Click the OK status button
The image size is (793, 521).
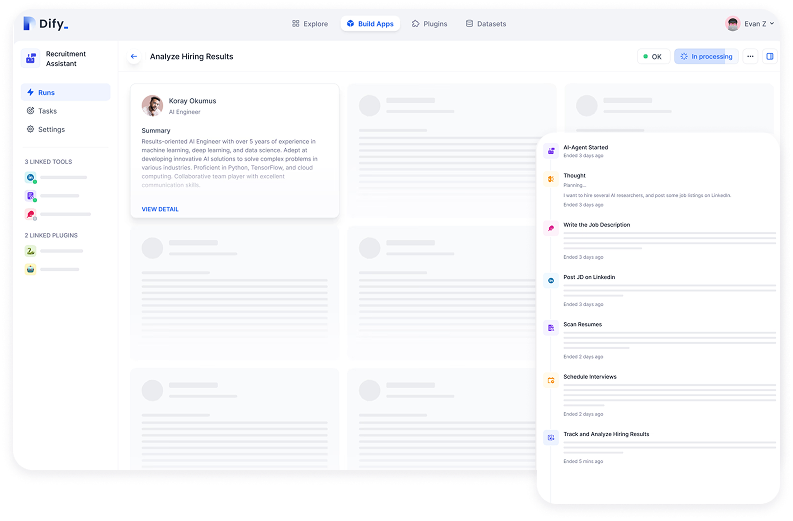pos(653,57)
